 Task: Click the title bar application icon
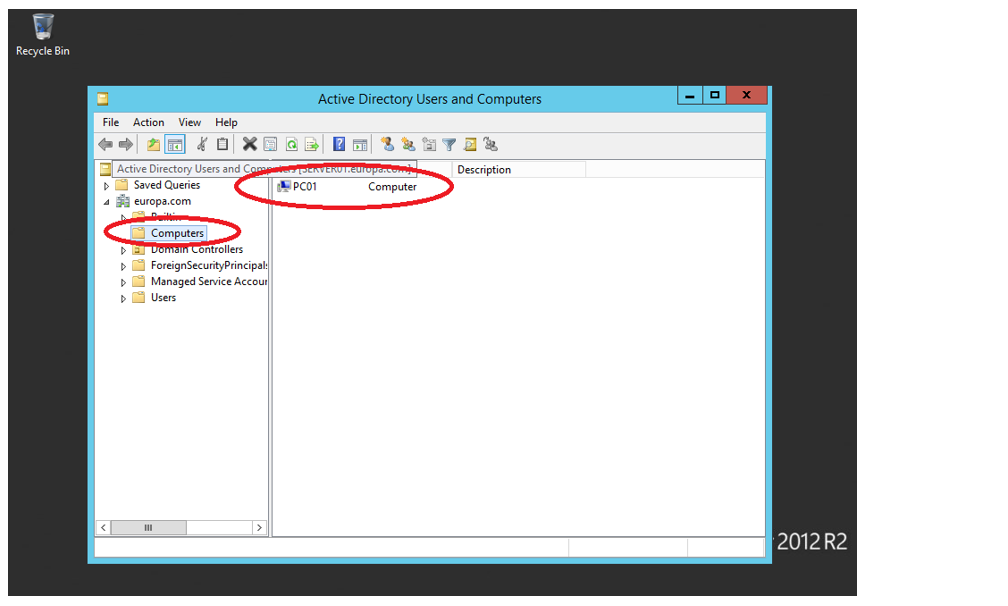(x=103, y=99)
